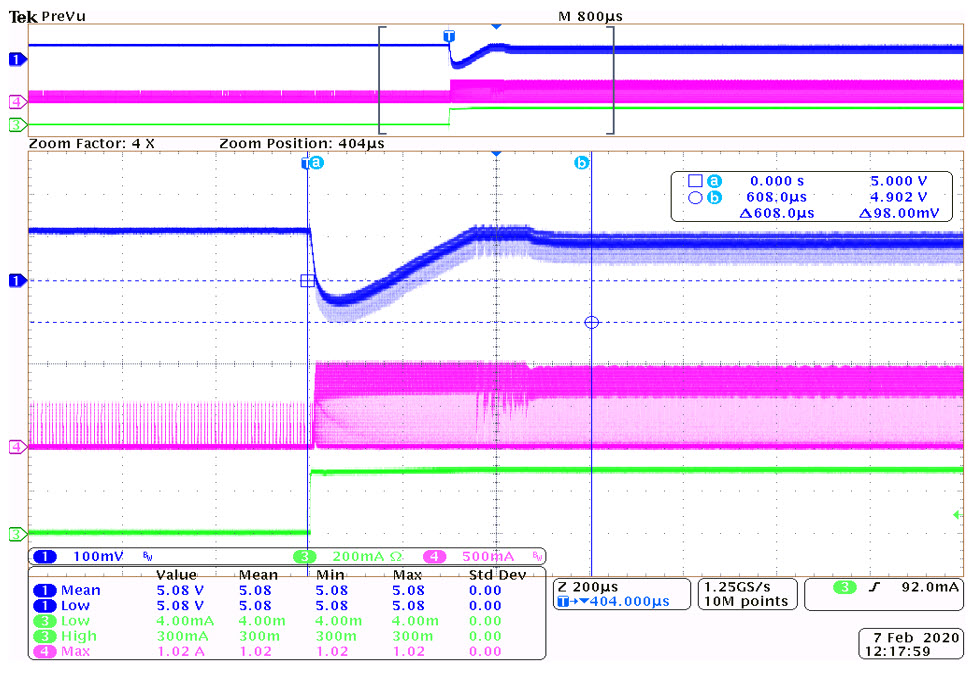The height and width of the screenshot is (676, 972).
Task: Click the left zoom bracket in overview window
Action: point(380,80)
